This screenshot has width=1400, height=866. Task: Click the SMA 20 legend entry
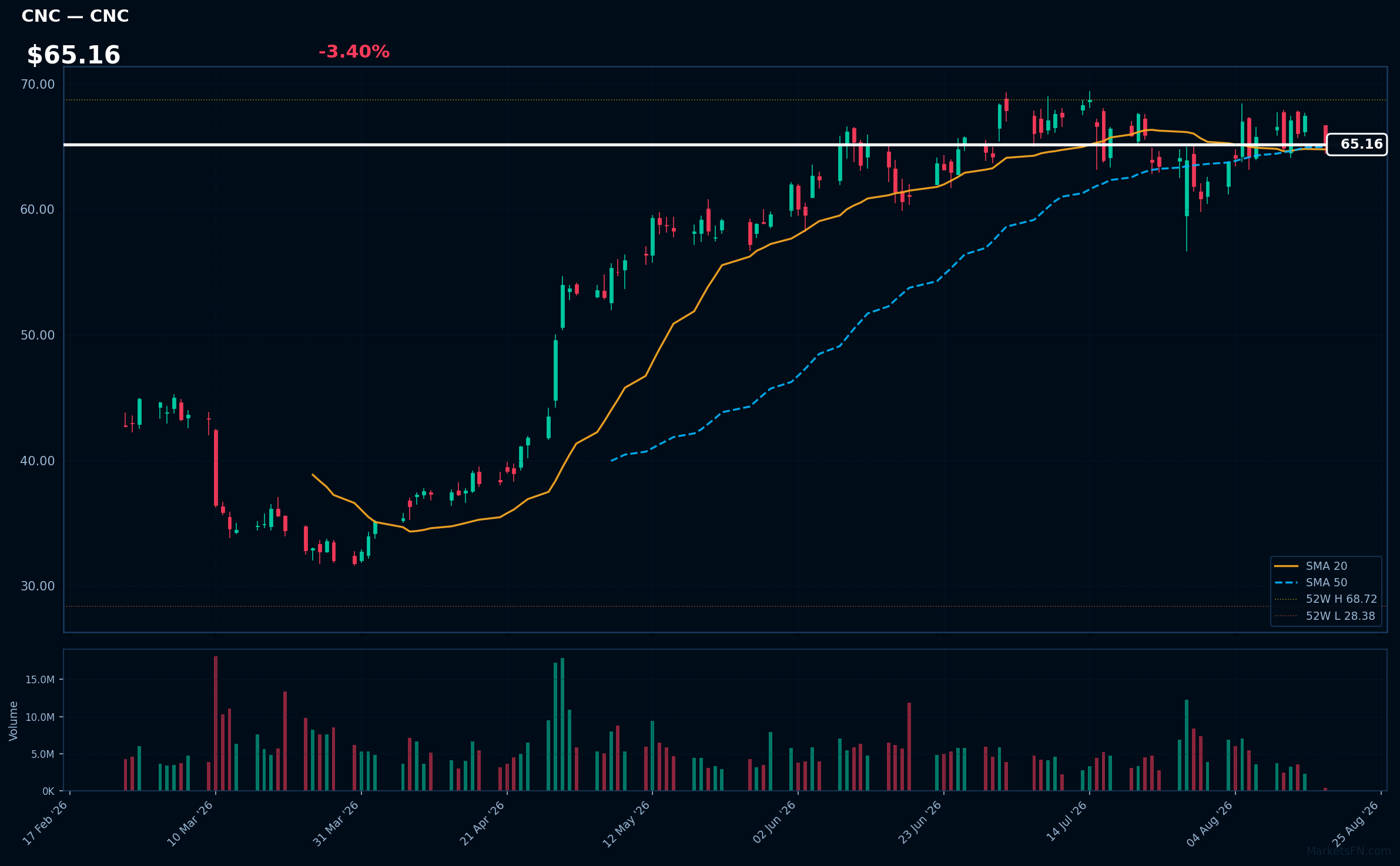coord(1326,566)
